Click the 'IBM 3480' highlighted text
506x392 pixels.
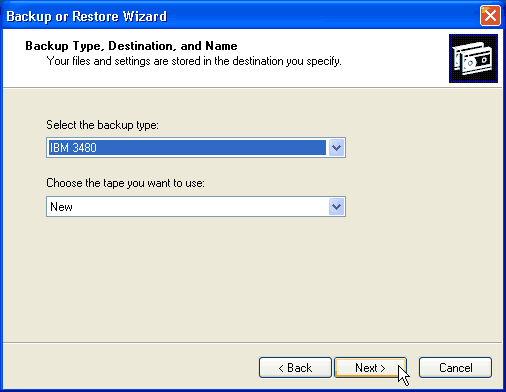[73, 148]
